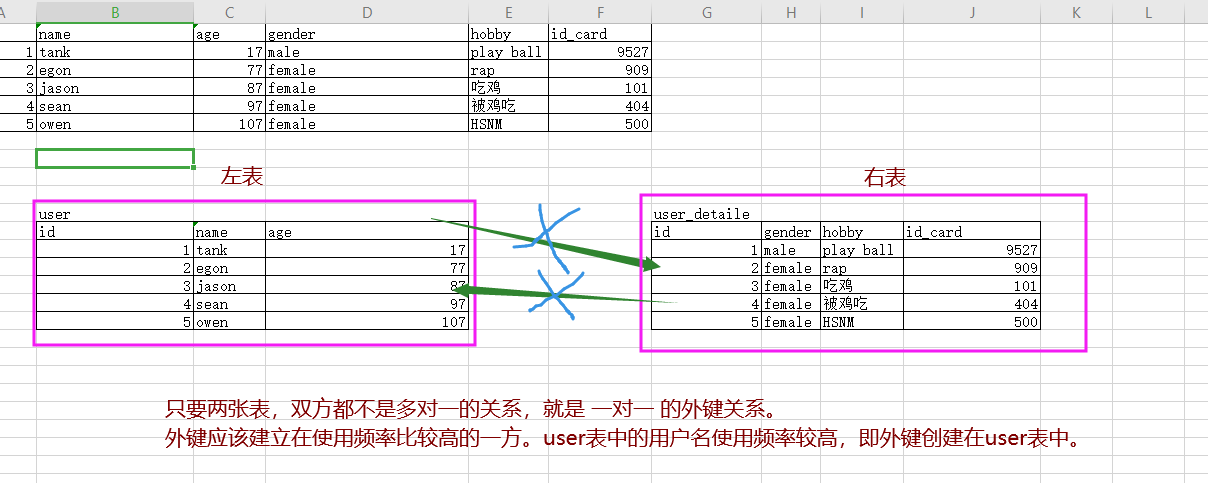Select column I header
The width and height of the screenshot is (1208, 483).
[862, 12]
